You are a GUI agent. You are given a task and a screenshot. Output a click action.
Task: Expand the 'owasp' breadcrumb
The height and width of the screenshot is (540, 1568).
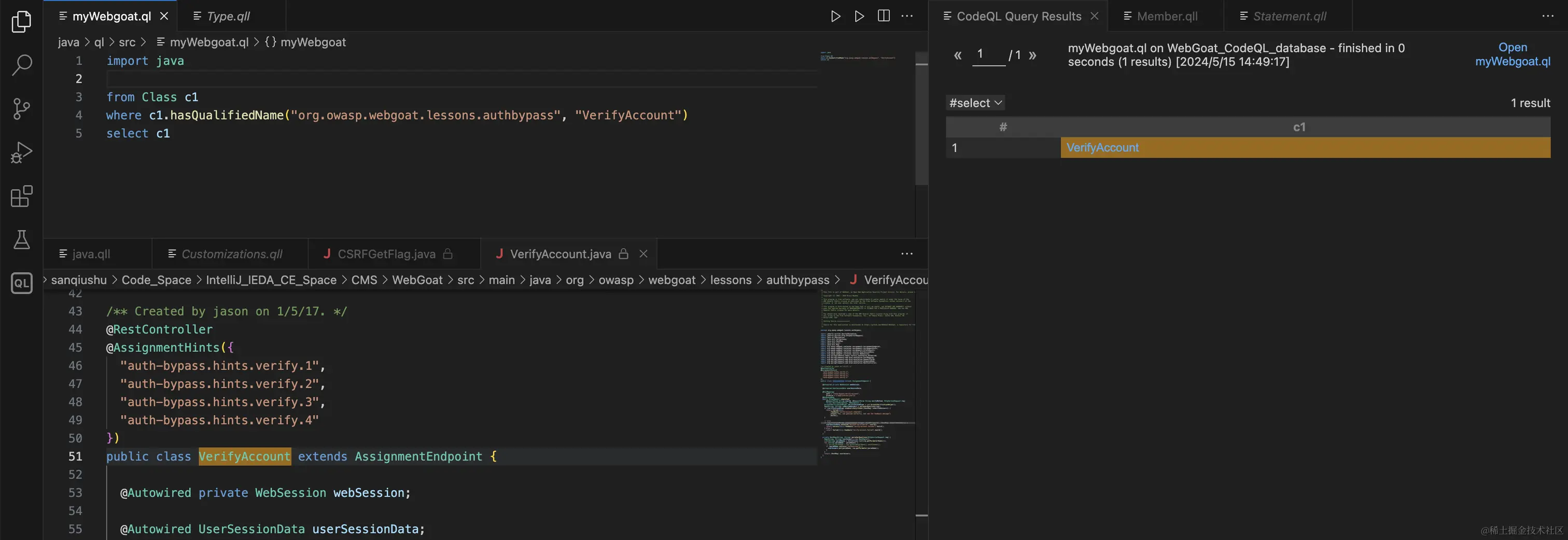pos(616,280)
